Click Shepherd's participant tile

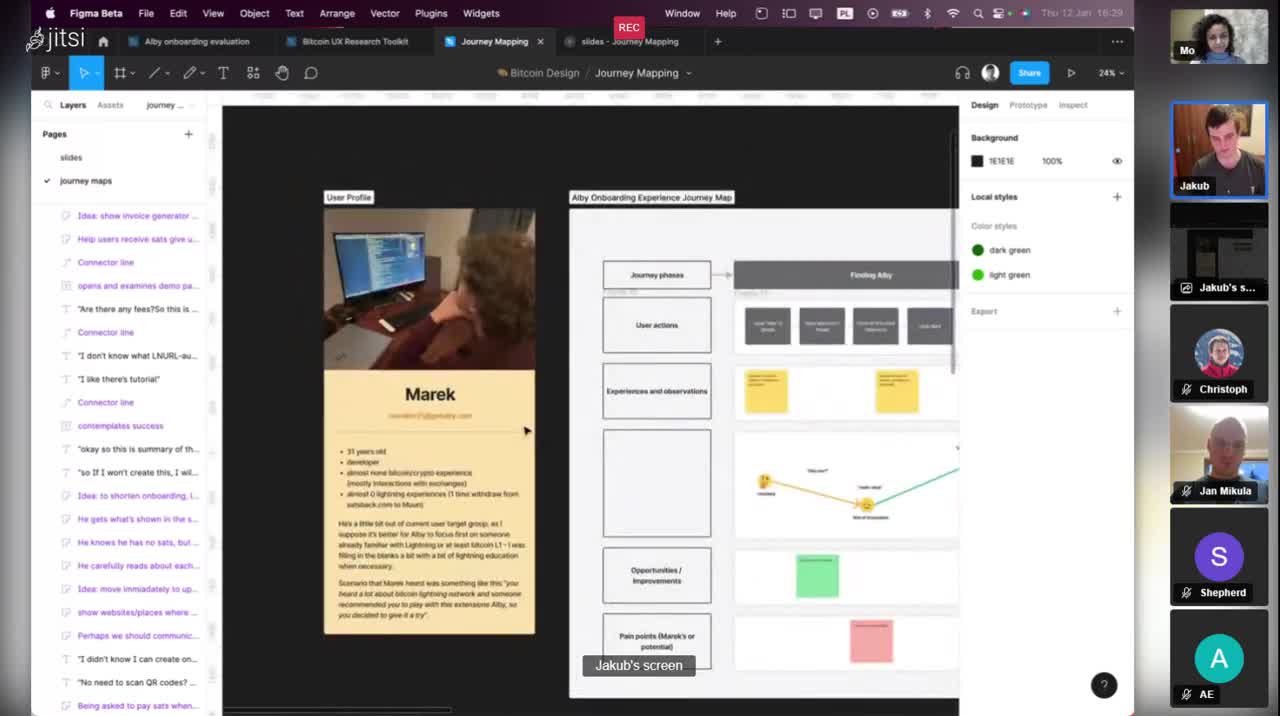(x=1219, y=557)
